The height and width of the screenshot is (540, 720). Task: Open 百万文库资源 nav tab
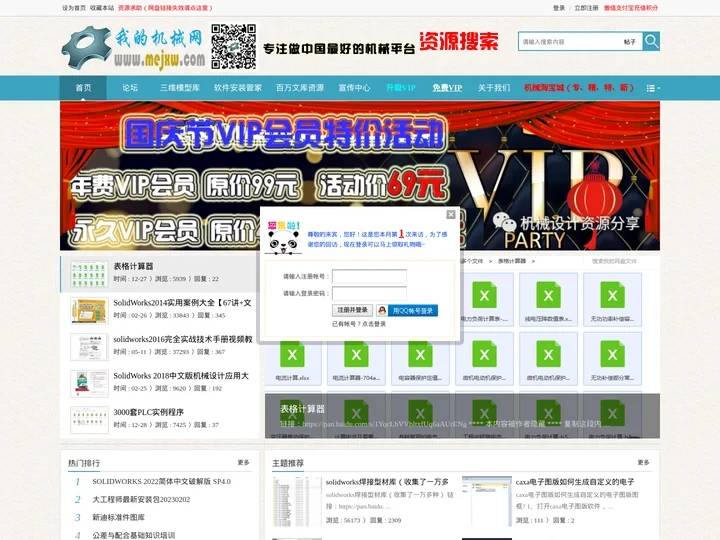click(x=300, y=88)
